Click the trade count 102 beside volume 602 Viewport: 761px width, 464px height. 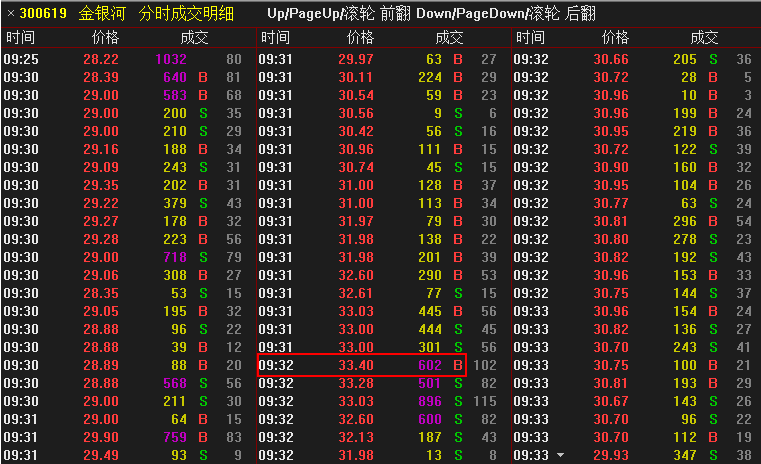click(x=484, y=365)
